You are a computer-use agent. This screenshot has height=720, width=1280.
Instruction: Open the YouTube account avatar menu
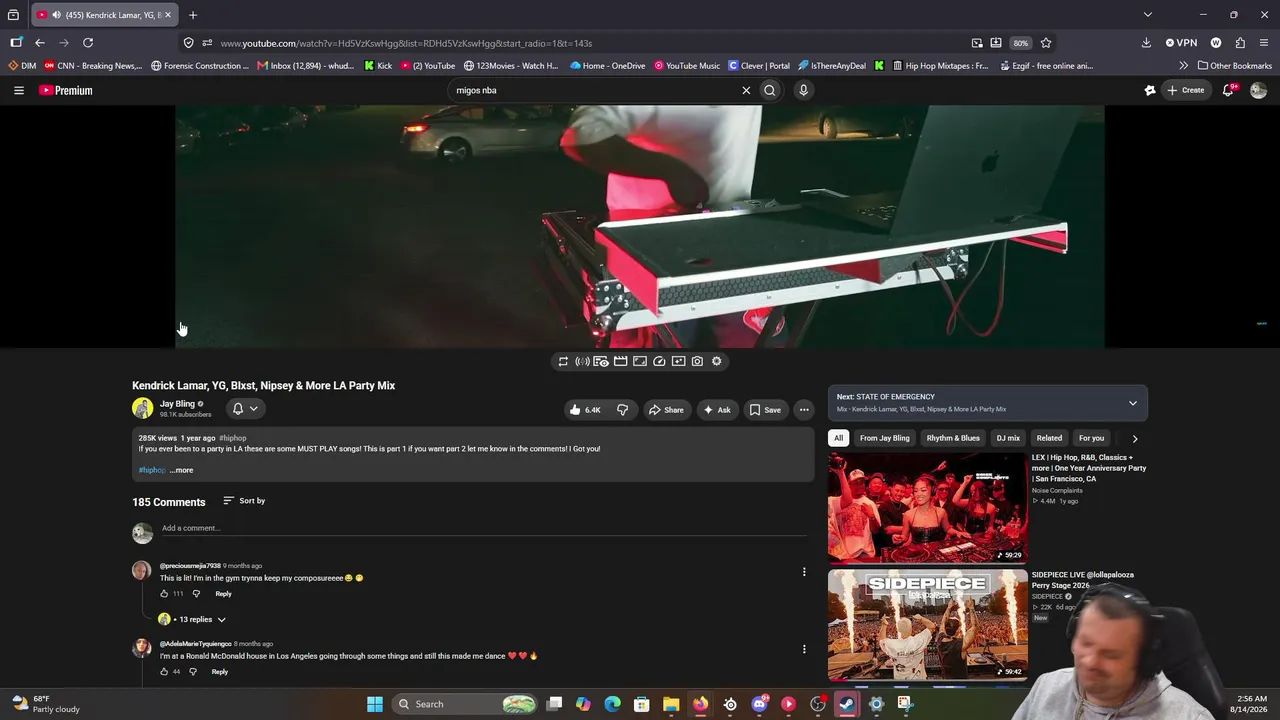coord(1258,90)
